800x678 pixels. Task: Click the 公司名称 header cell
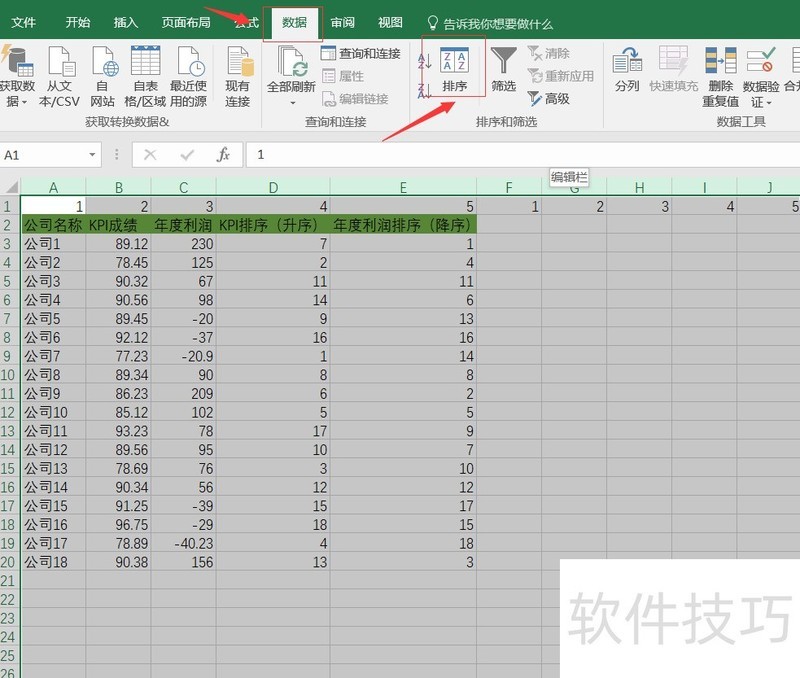point(53,225)
